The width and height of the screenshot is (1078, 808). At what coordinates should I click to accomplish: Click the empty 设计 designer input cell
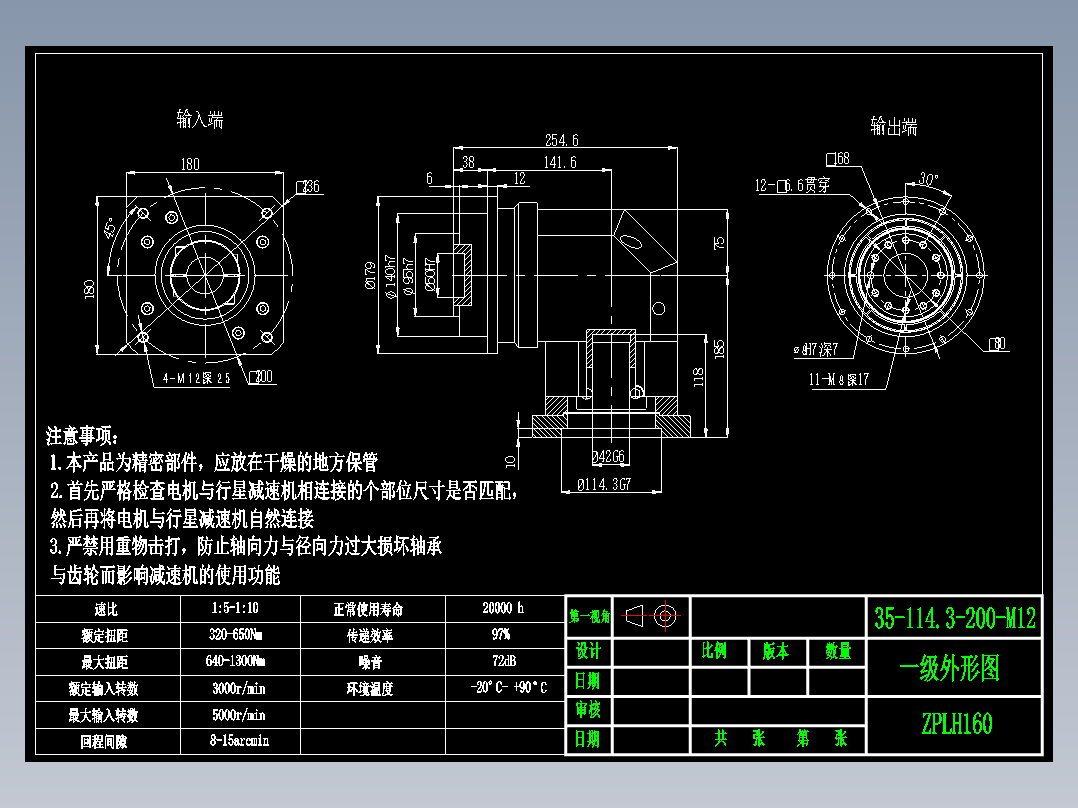pos(650,650)
